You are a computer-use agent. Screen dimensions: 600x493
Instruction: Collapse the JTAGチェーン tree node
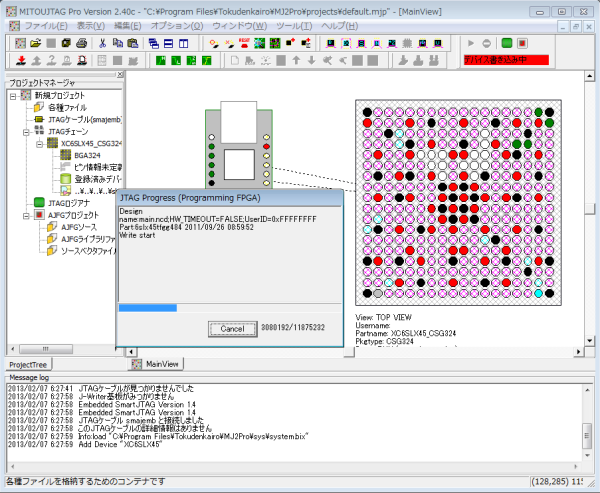tap(25, 131)
